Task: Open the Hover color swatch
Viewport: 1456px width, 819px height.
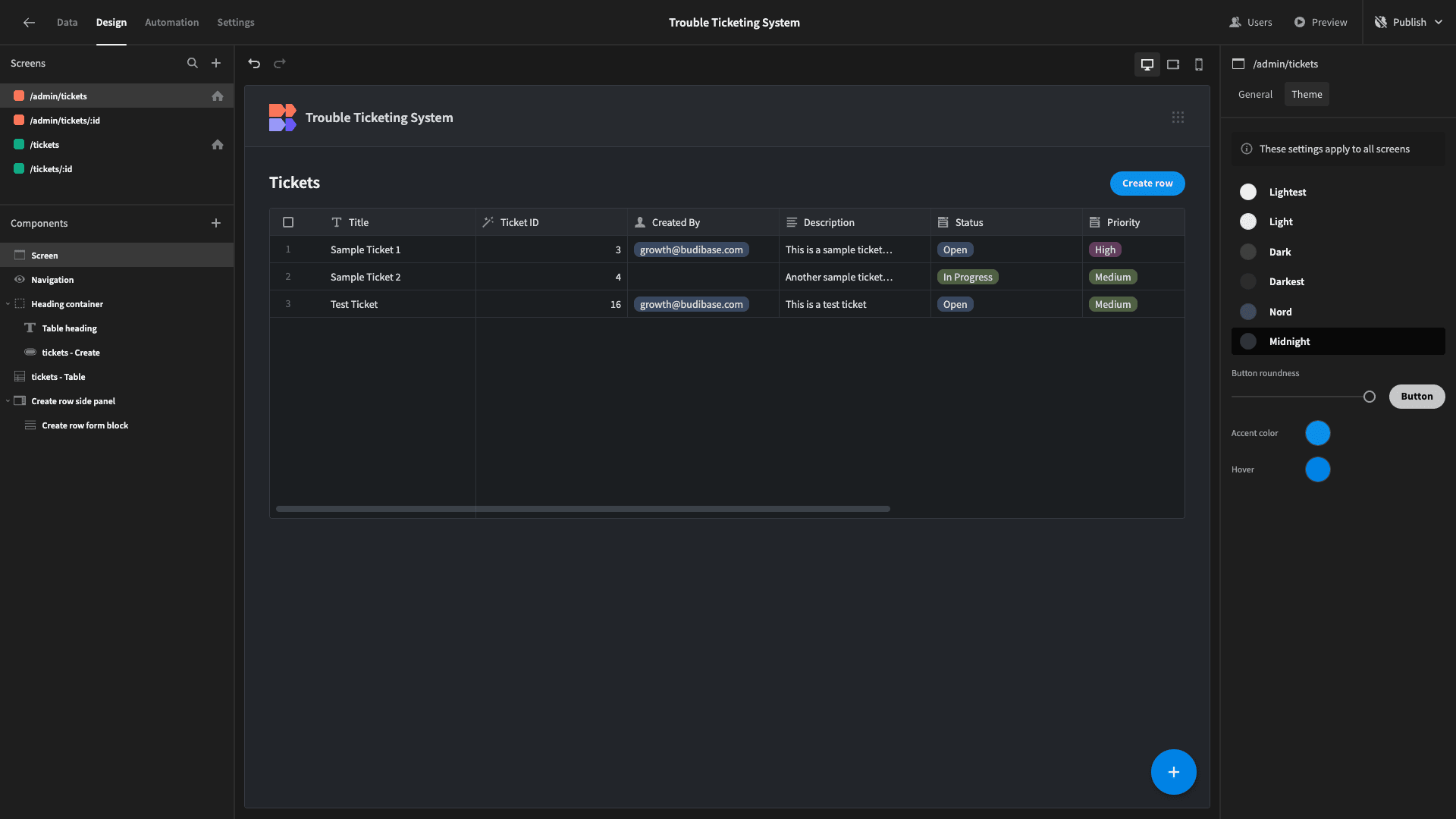Action: point(1317,469)
